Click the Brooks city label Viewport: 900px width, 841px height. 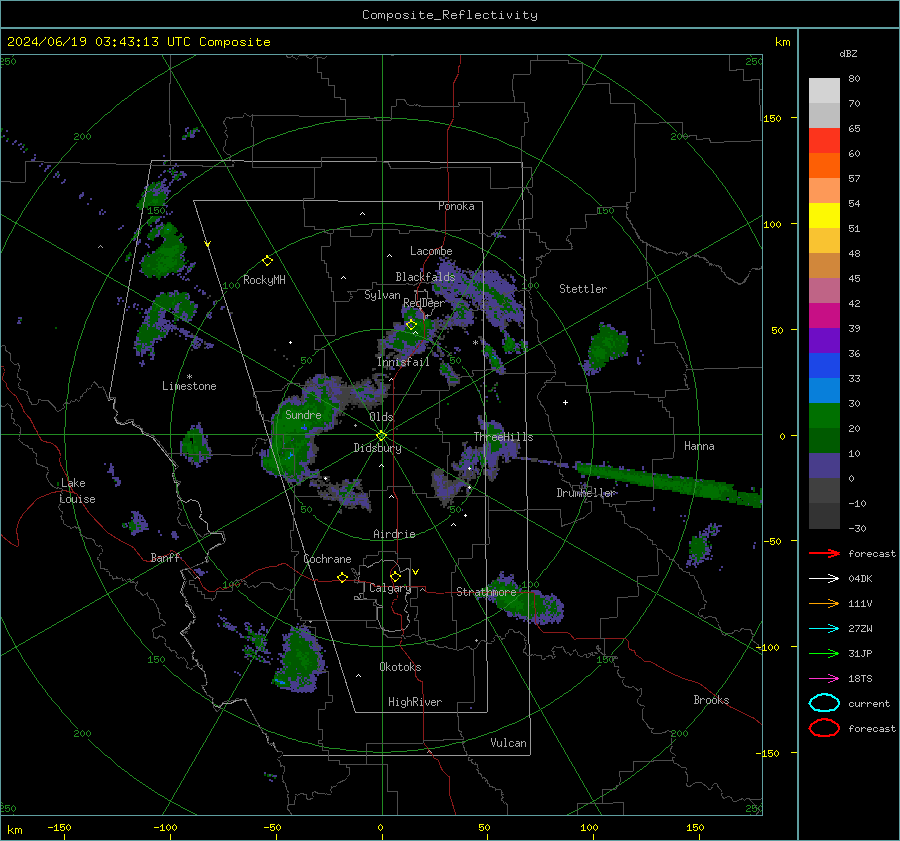(711, 700)
